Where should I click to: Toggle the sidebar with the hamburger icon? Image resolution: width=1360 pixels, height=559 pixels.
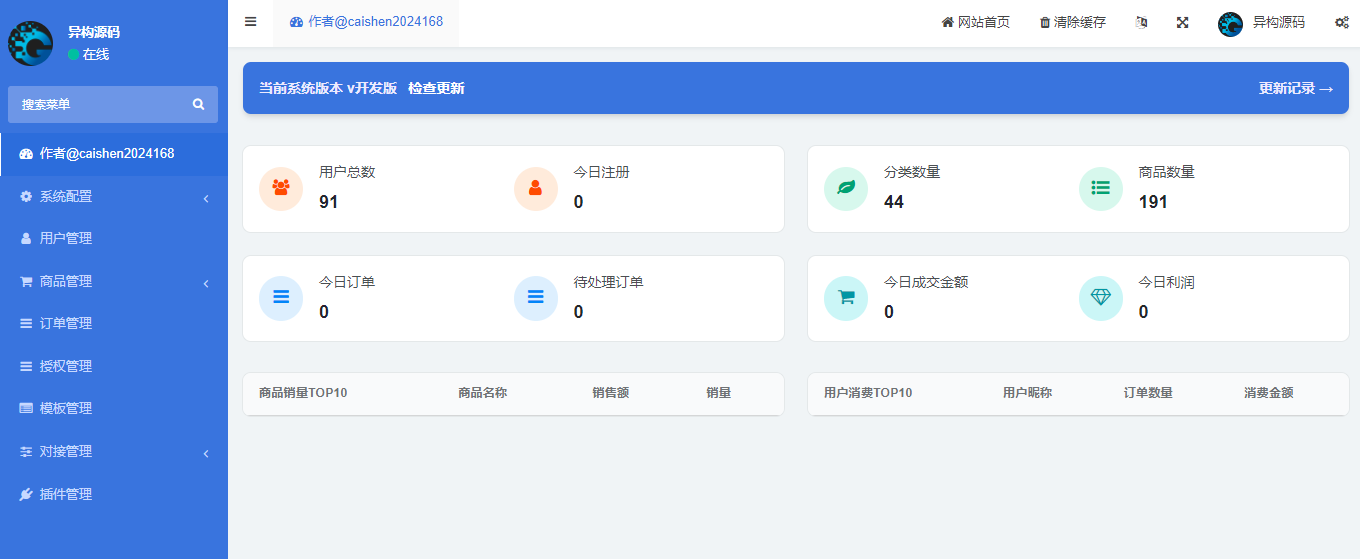250,22
